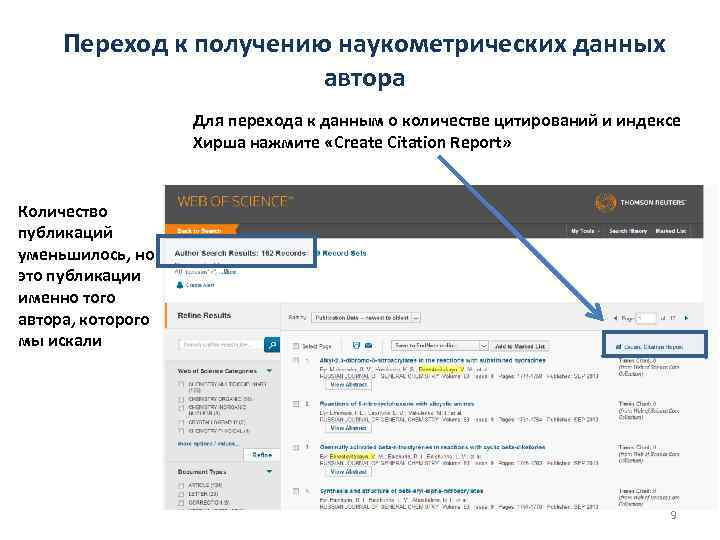Click the Back to Search tab
This screenshot has width=720, height=540.
(200, 230)
